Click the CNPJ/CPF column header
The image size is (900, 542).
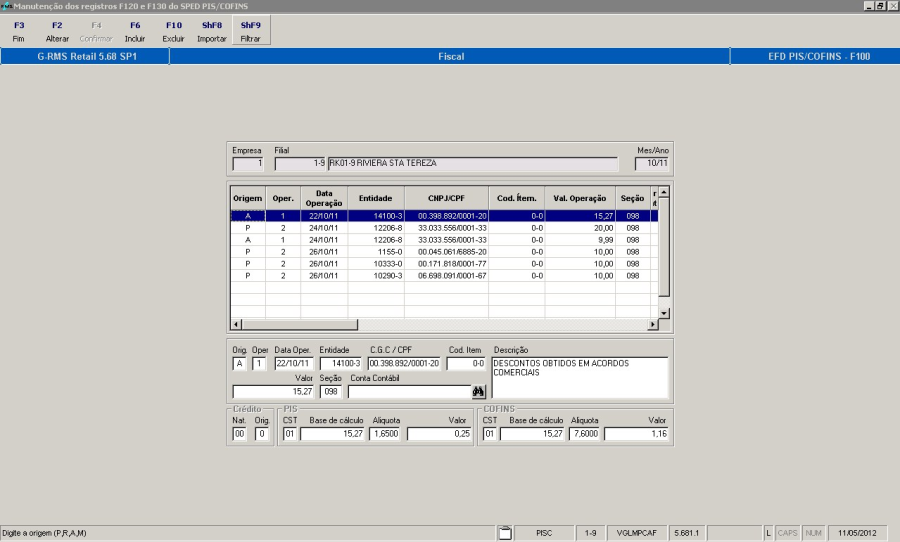point(446,198)
